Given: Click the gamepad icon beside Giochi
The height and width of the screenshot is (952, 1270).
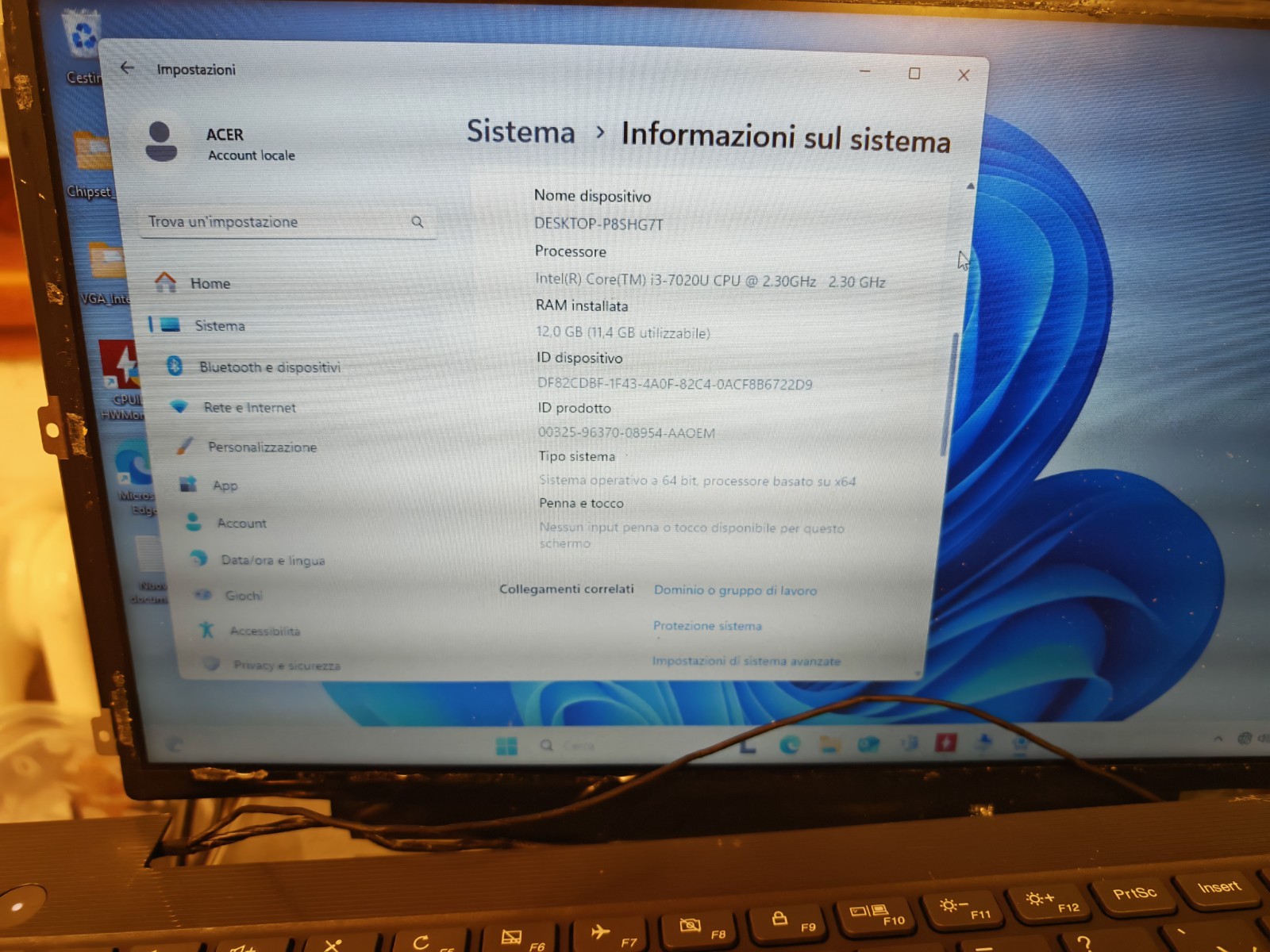Looking at the screenshot, I should pos(203,594).
